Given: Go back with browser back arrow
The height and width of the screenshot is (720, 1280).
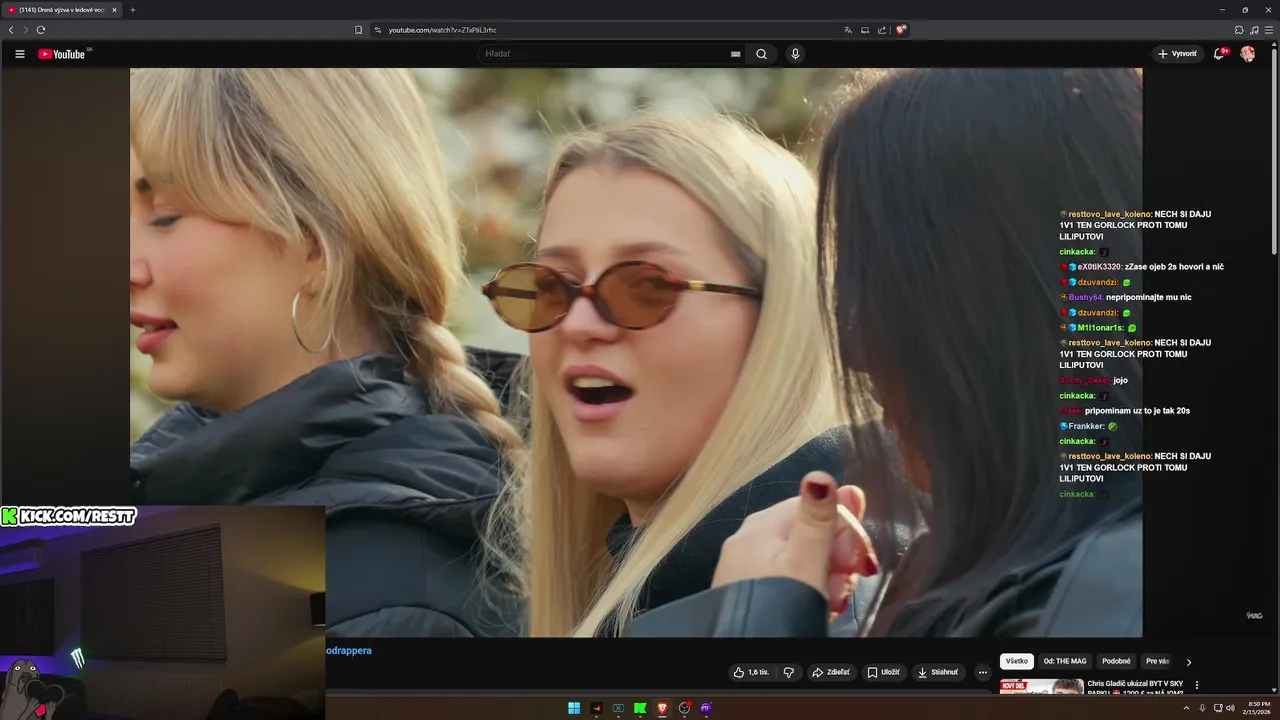Looking at the screenshot, I should pos(11,30).
